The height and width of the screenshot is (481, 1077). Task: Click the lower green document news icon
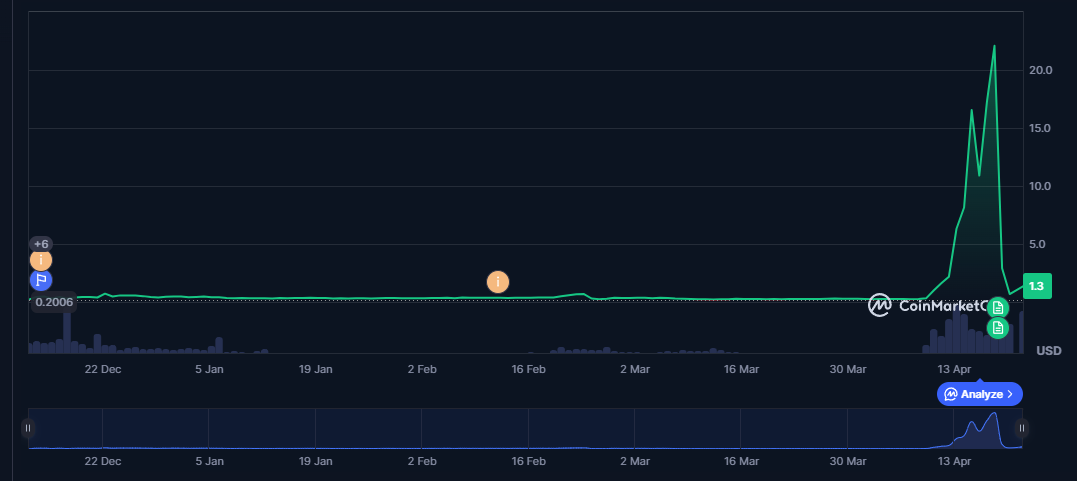(998, 327)
